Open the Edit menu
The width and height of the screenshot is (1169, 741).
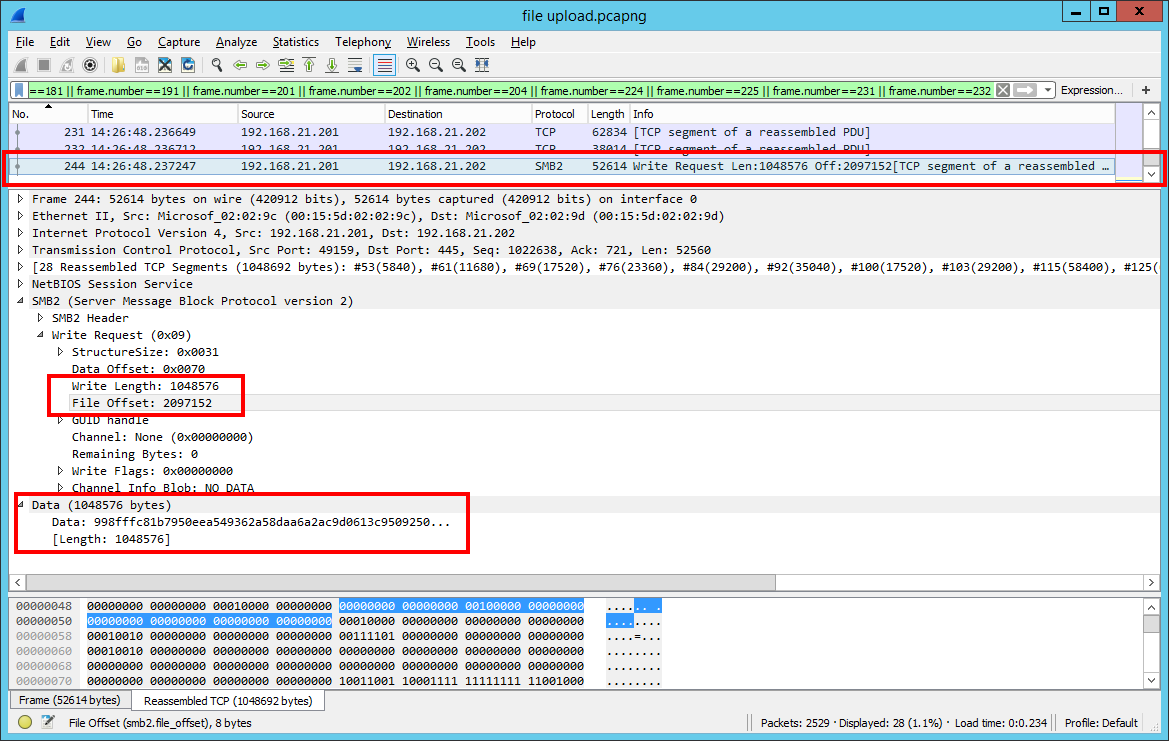tap(60, 42)
